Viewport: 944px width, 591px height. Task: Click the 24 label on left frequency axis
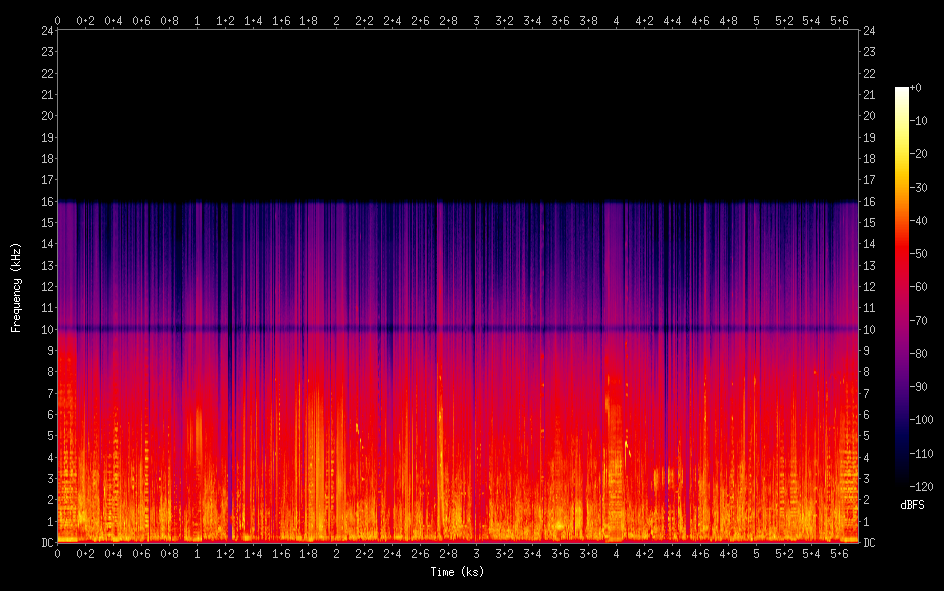pyautogui.click(x=46, y=31)
